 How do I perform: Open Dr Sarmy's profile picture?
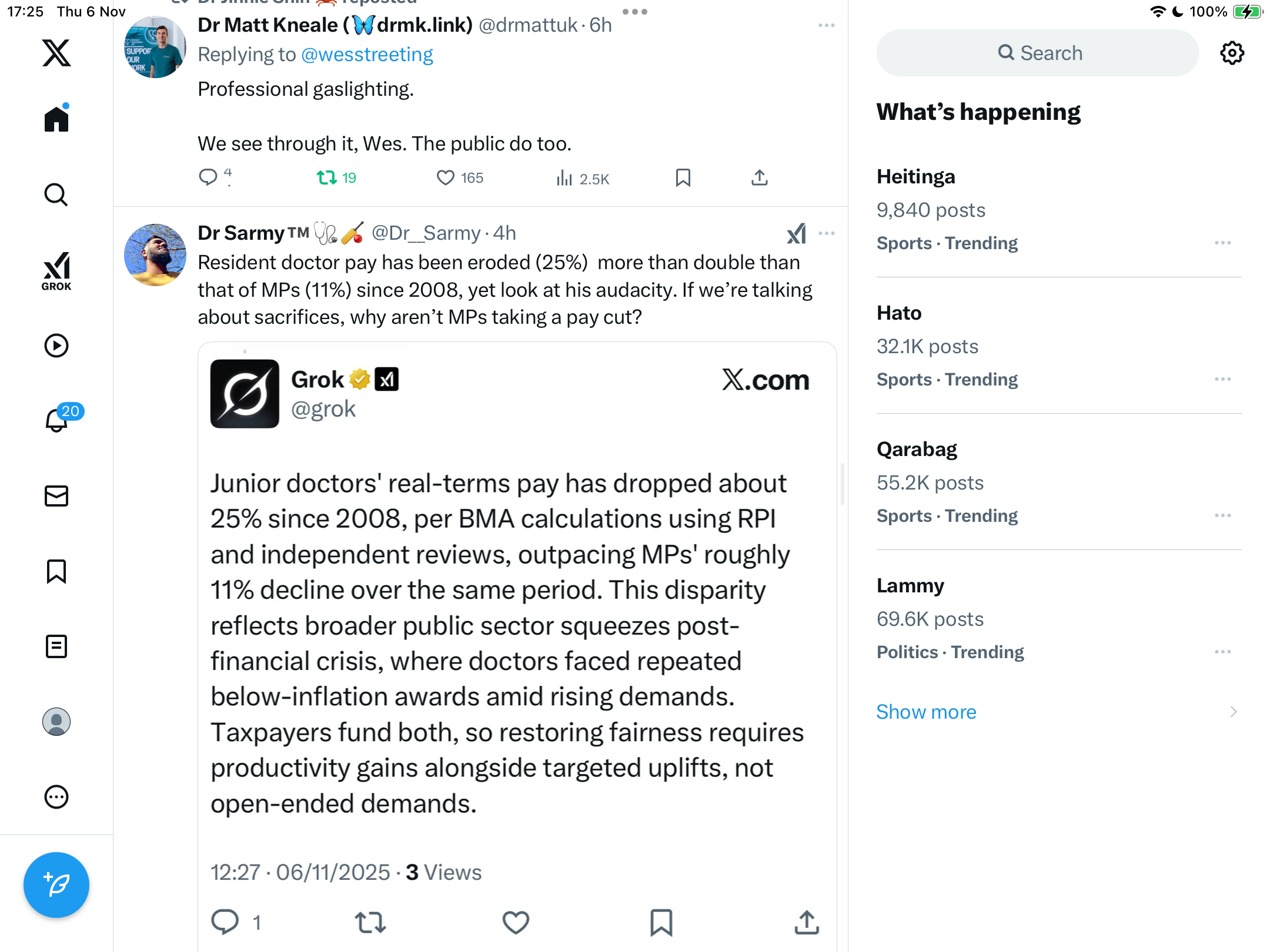pyautogui.click(x=155, y=255)
